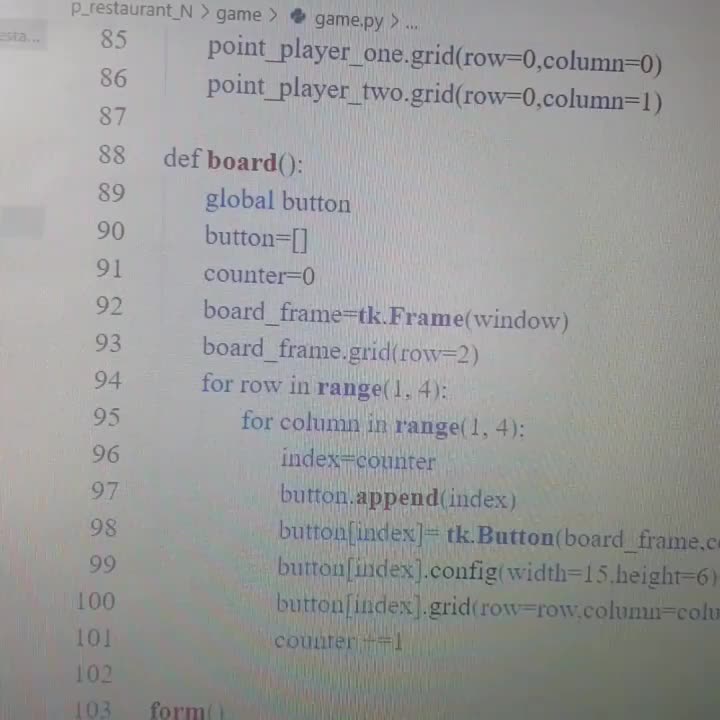This screenshot has height=720, width=720.
Task: Click line number 94 in the gutter
Action: [x=108, y=380]
